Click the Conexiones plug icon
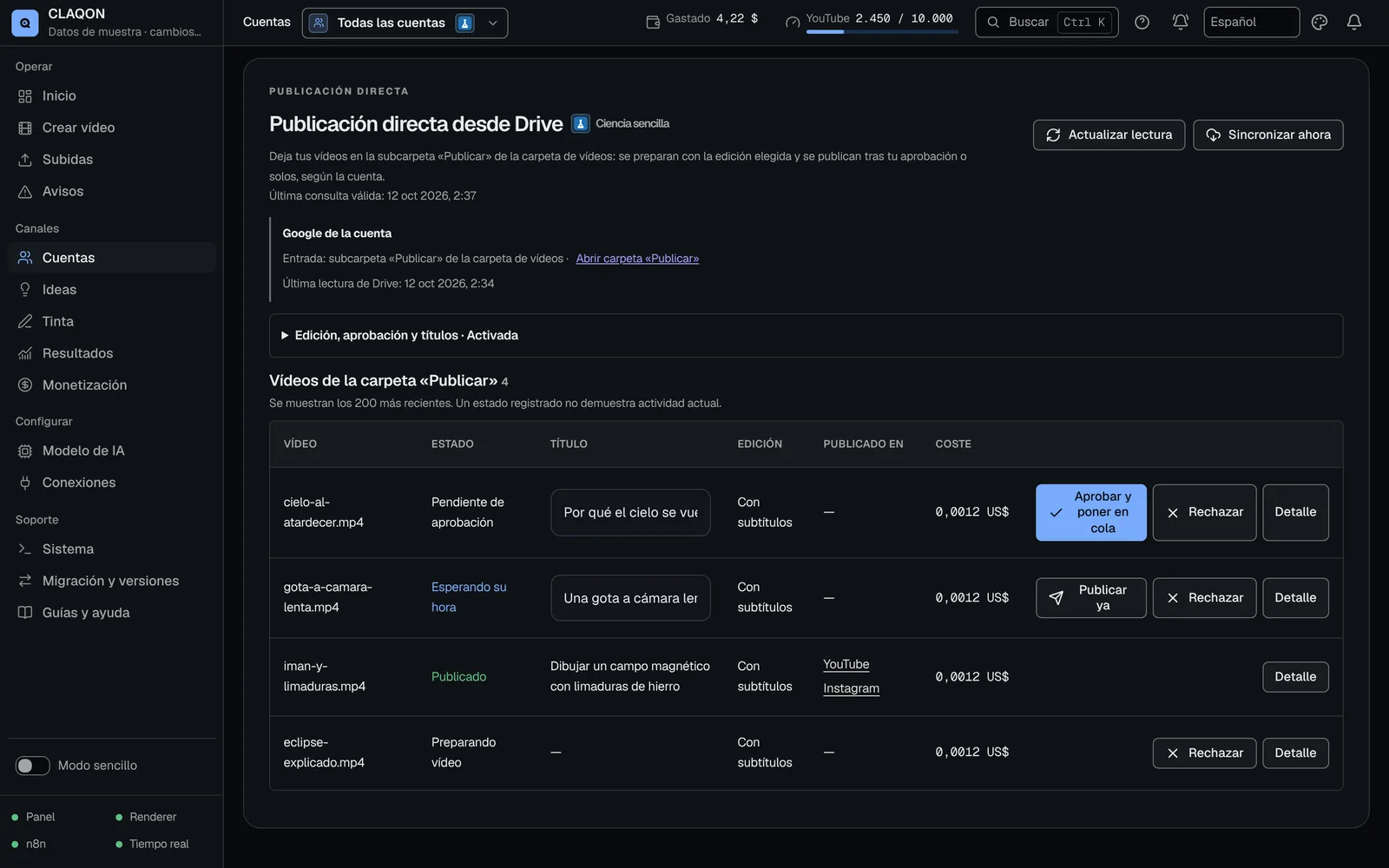The width and height of the screenshot is (1389, 868). (x=25, y=483)
